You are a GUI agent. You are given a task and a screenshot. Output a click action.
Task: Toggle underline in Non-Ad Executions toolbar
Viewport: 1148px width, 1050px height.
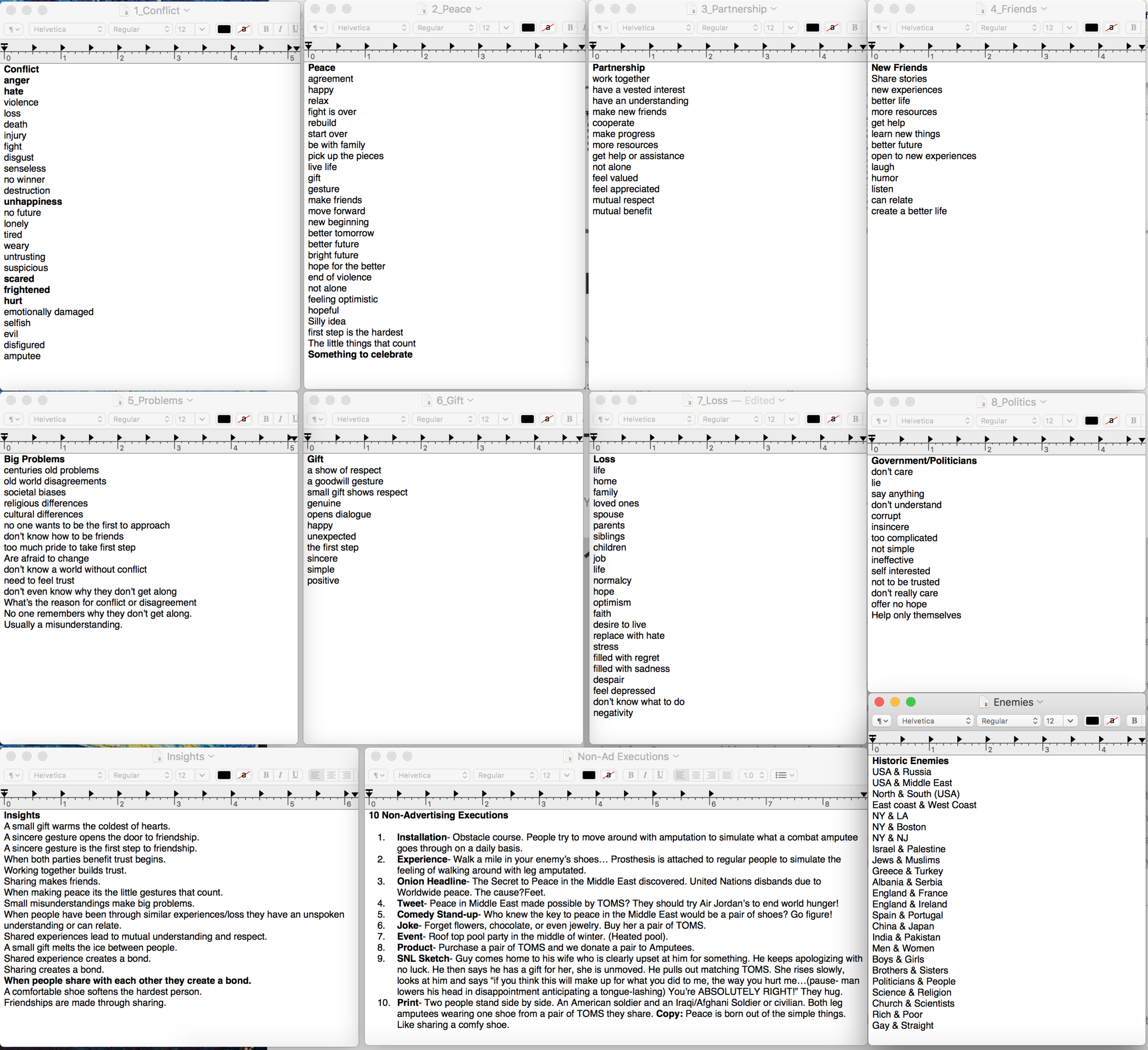click(660, 775)
